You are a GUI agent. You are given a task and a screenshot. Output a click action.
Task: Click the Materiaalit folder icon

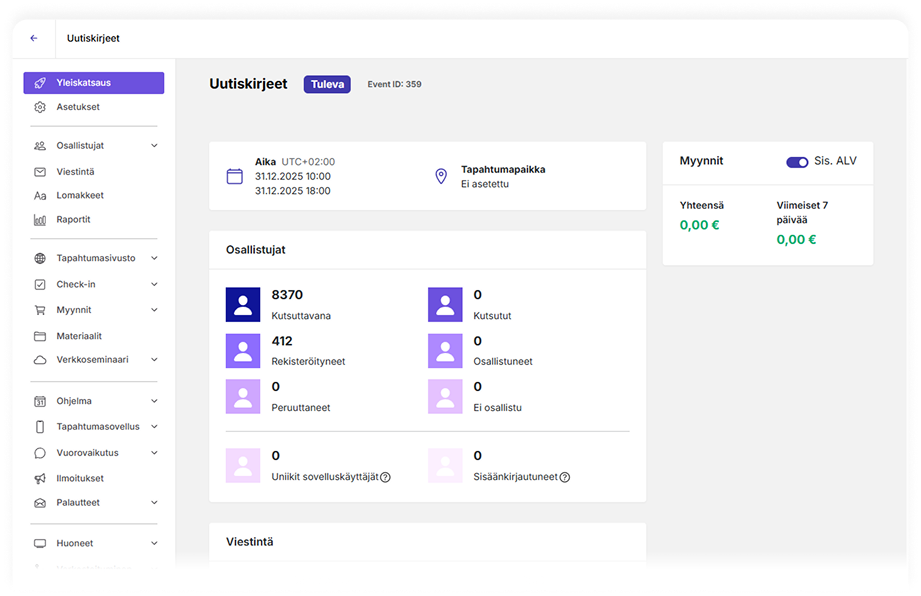point(40,336)
